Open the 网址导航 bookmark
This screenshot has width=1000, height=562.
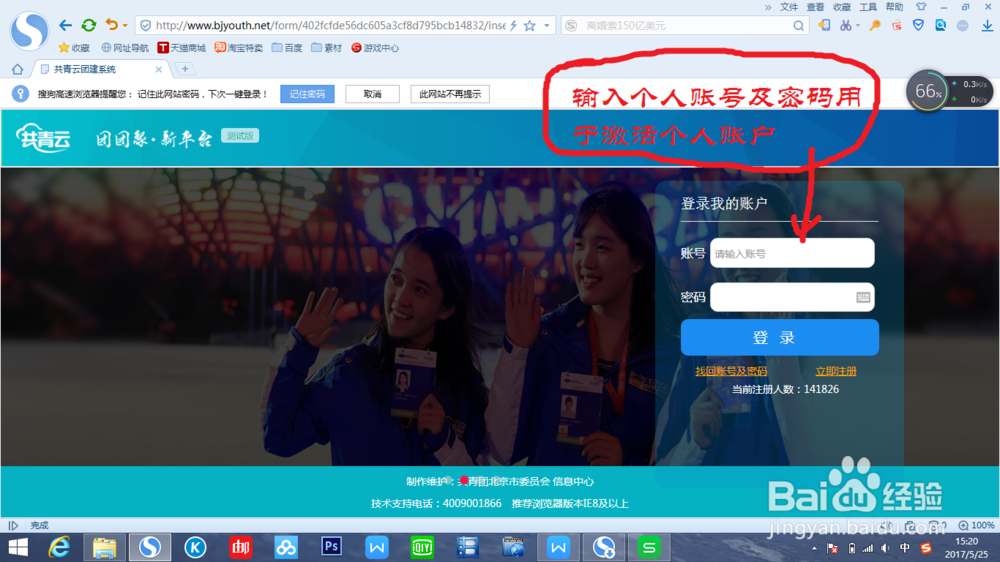click(125, 48)
